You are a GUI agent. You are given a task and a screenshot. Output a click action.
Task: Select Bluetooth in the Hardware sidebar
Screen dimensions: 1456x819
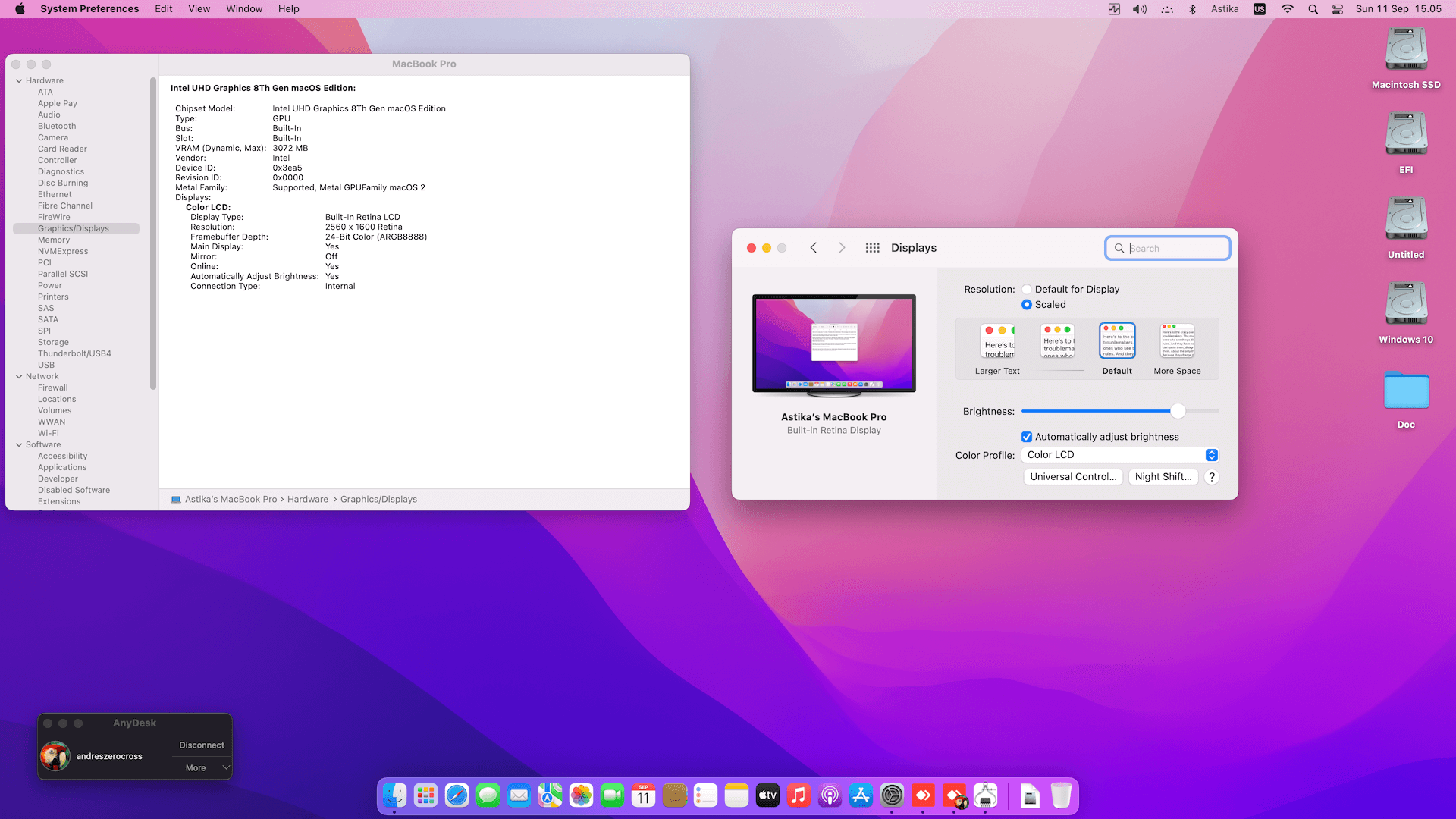(x=57, y=126)
